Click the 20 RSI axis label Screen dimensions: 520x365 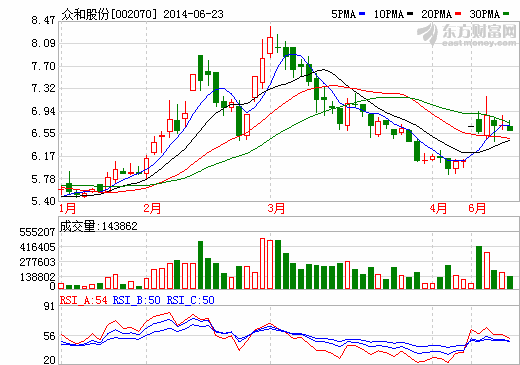click(x=49, y=360)
